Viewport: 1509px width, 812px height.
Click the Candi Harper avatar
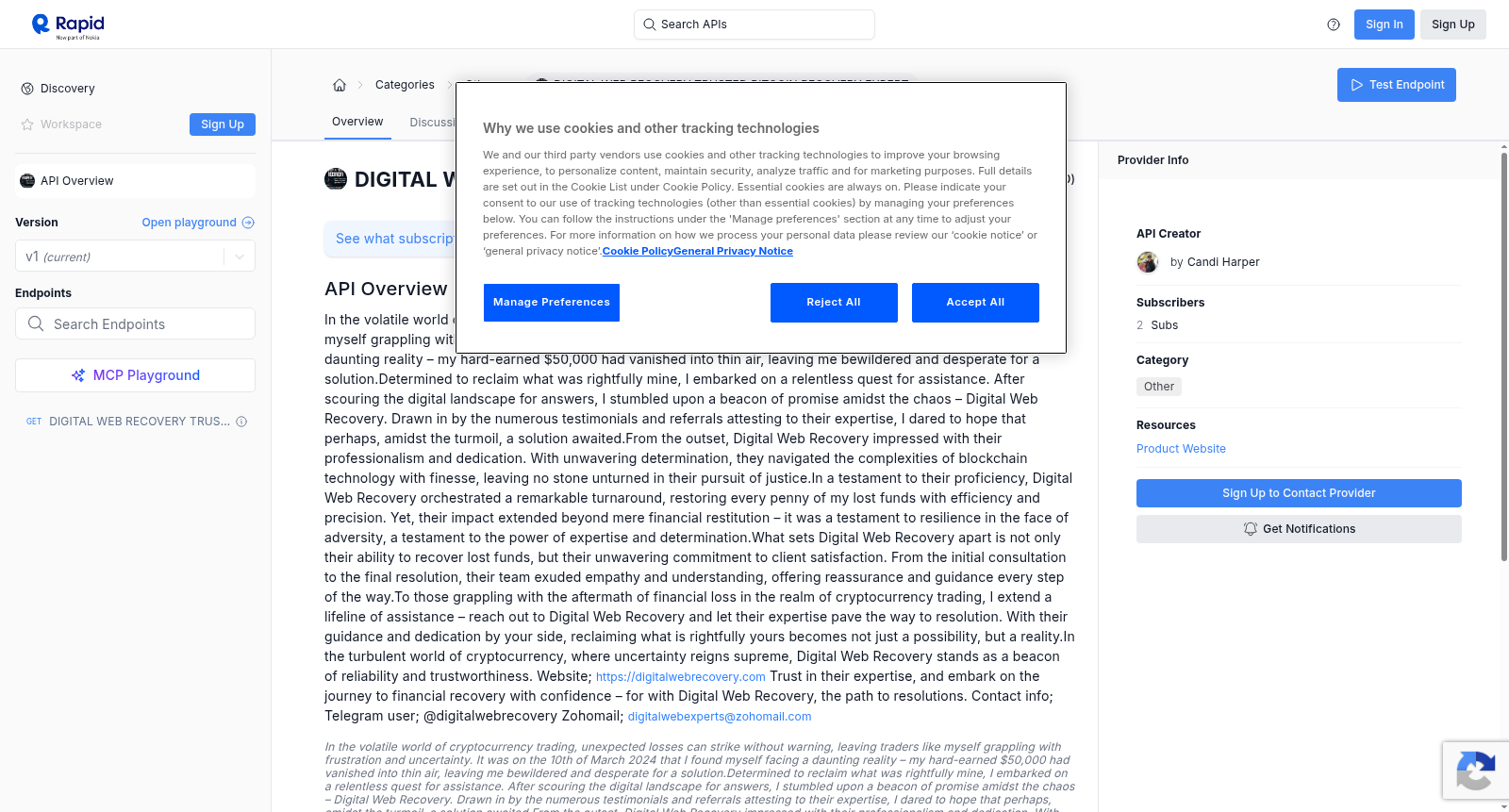pos(1148,262)
